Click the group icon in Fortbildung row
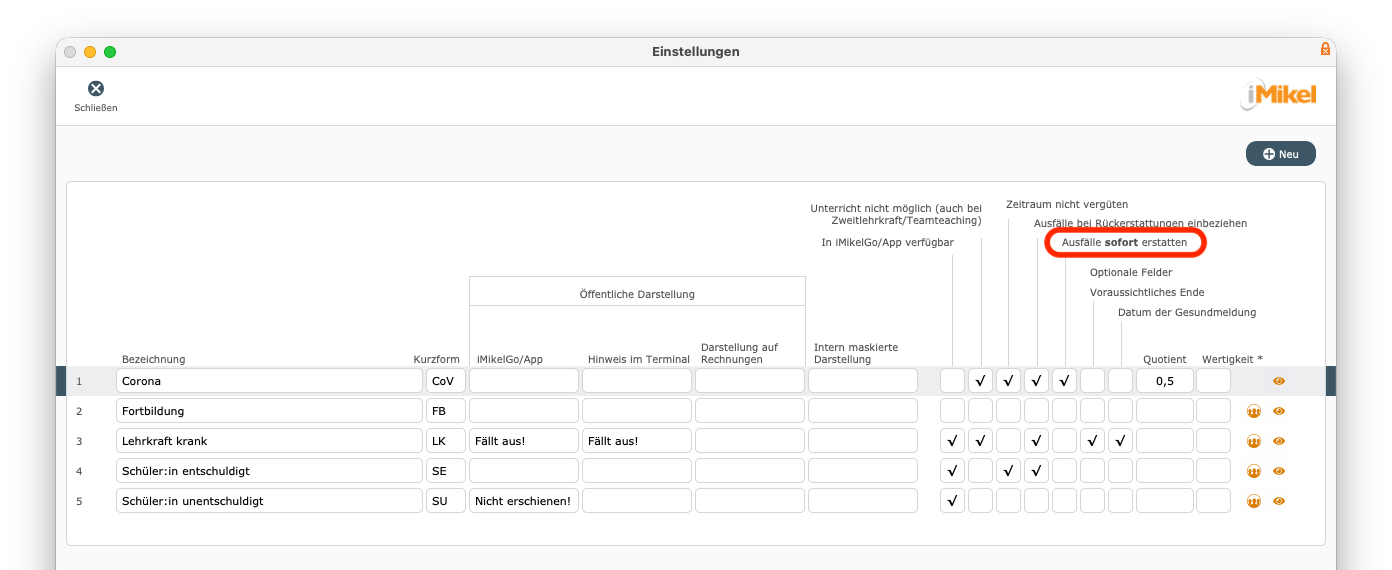The width and height of the screenshot is (1392, 570). point(1254,411)
